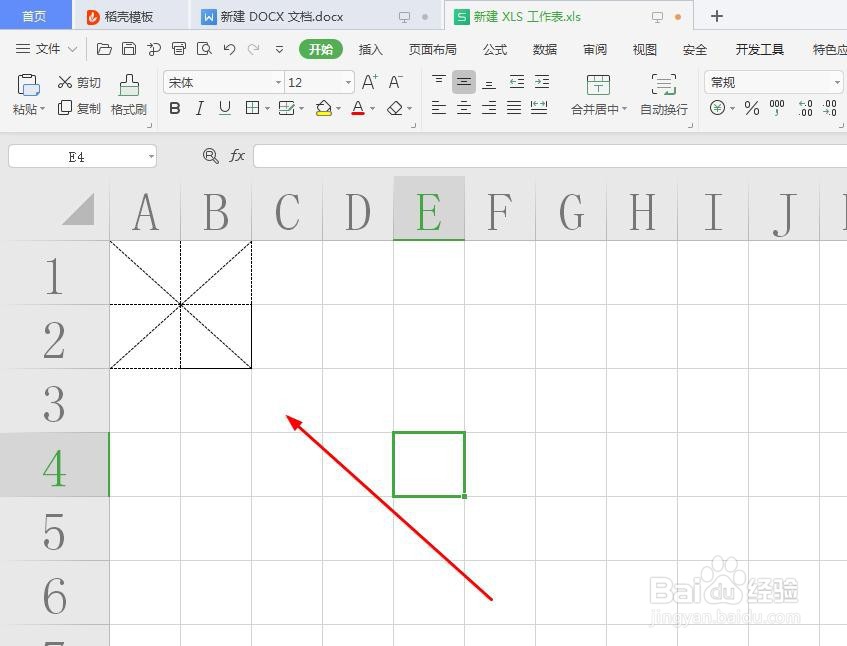Toggle vertical middle alignment
Screen dimensions: 847x646
463,82
